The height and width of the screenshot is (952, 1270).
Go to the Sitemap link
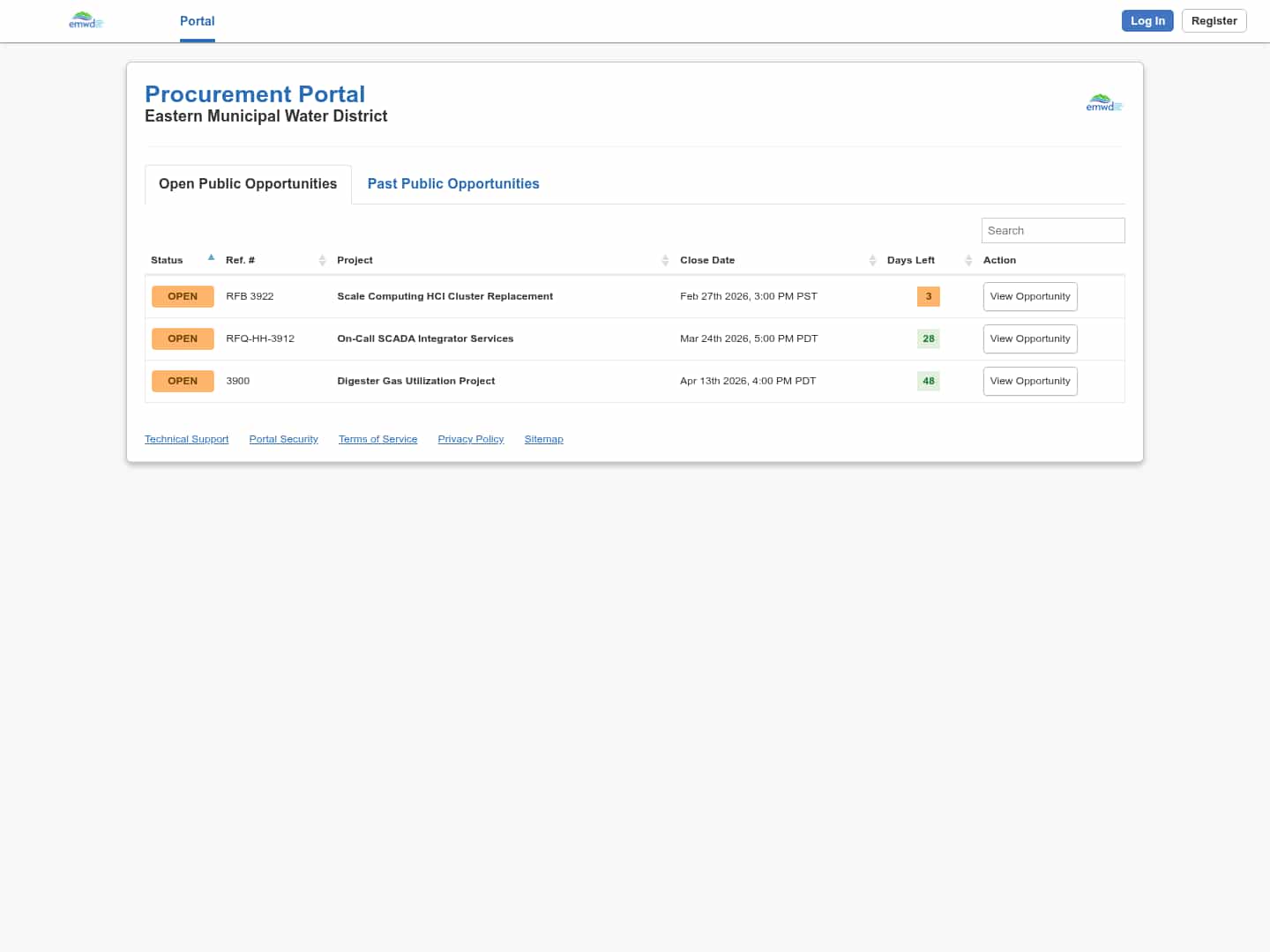[543, 439]
